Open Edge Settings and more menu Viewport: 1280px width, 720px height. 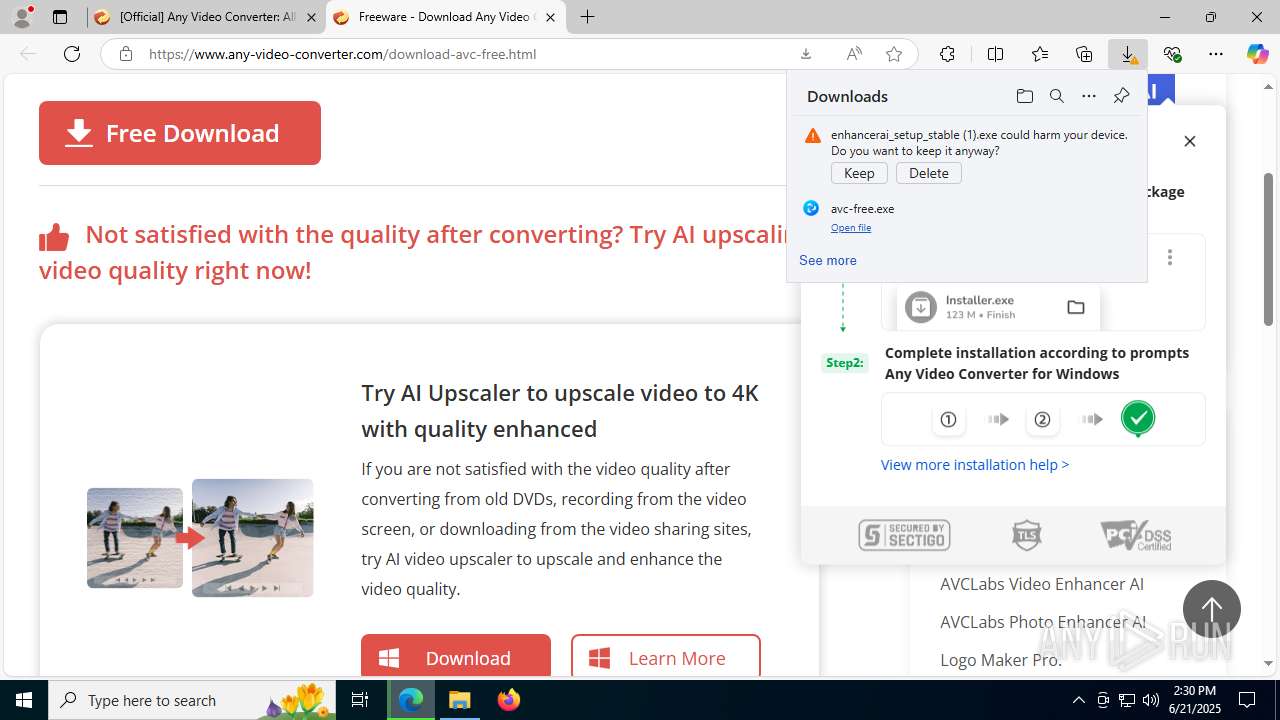pos(1216,54)
